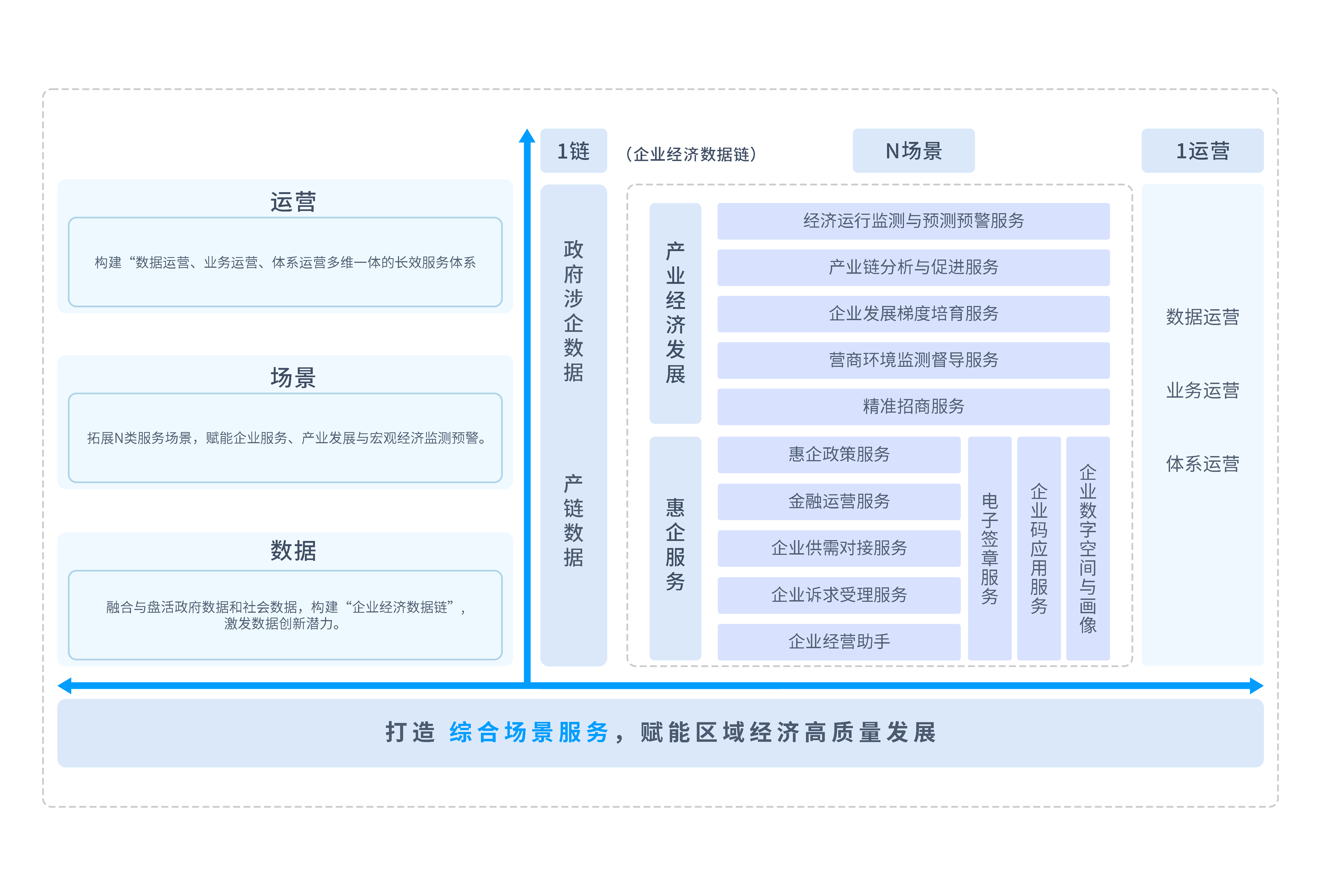1321x896 pixels.
Task: Select 产业链分析与促进服务 item
Action: (914, 267)
